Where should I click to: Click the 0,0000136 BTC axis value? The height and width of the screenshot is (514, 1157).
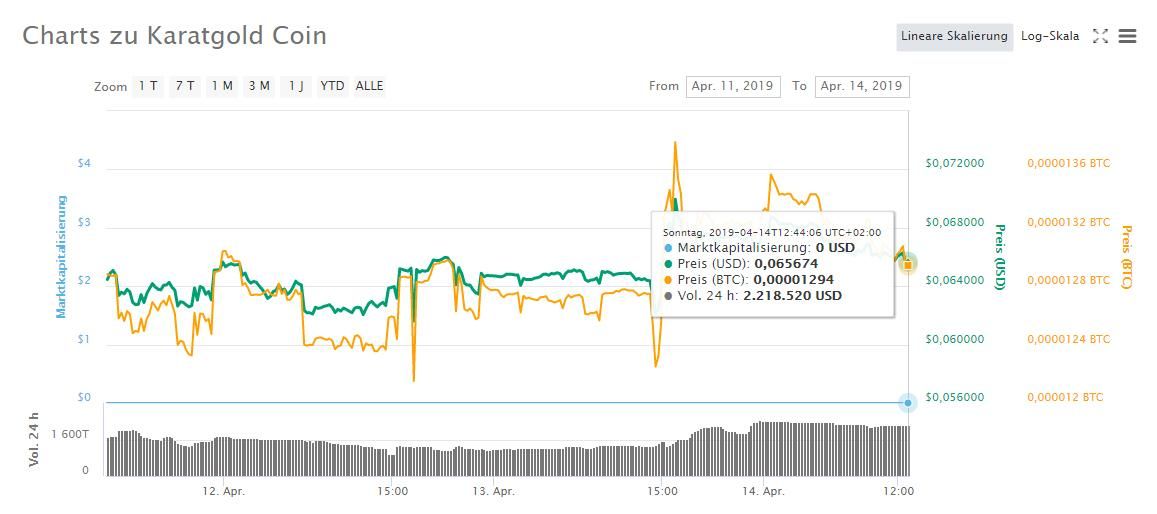coord(1068,163)
